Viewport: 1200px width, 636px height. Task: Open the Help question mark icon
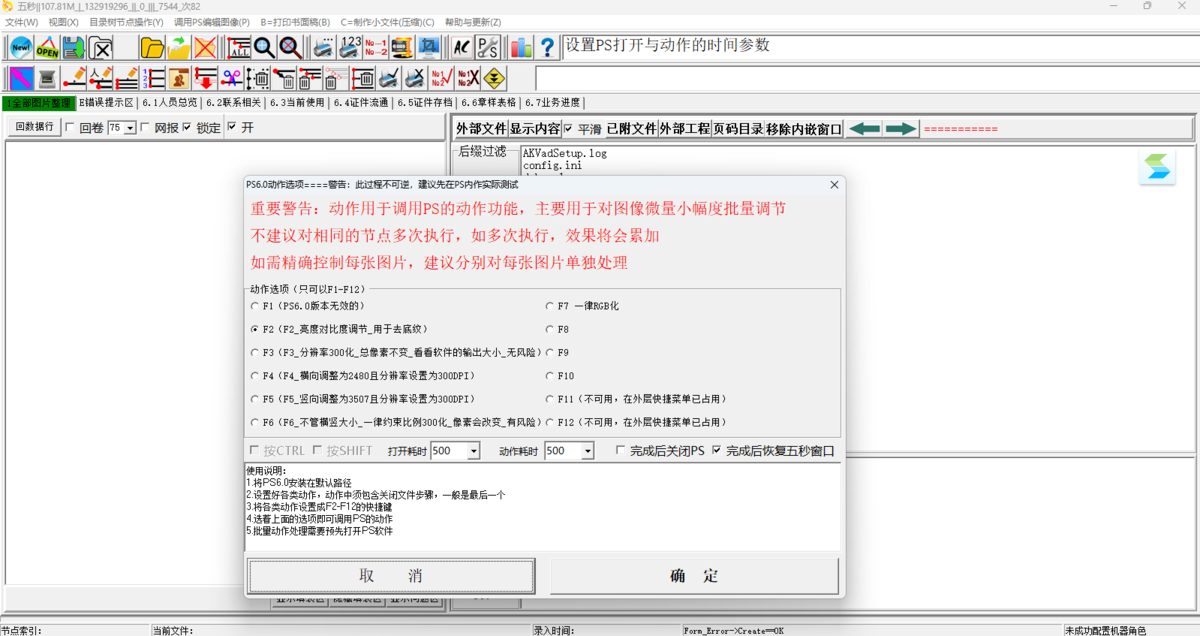pyautogui.click(x=545, y=48)
